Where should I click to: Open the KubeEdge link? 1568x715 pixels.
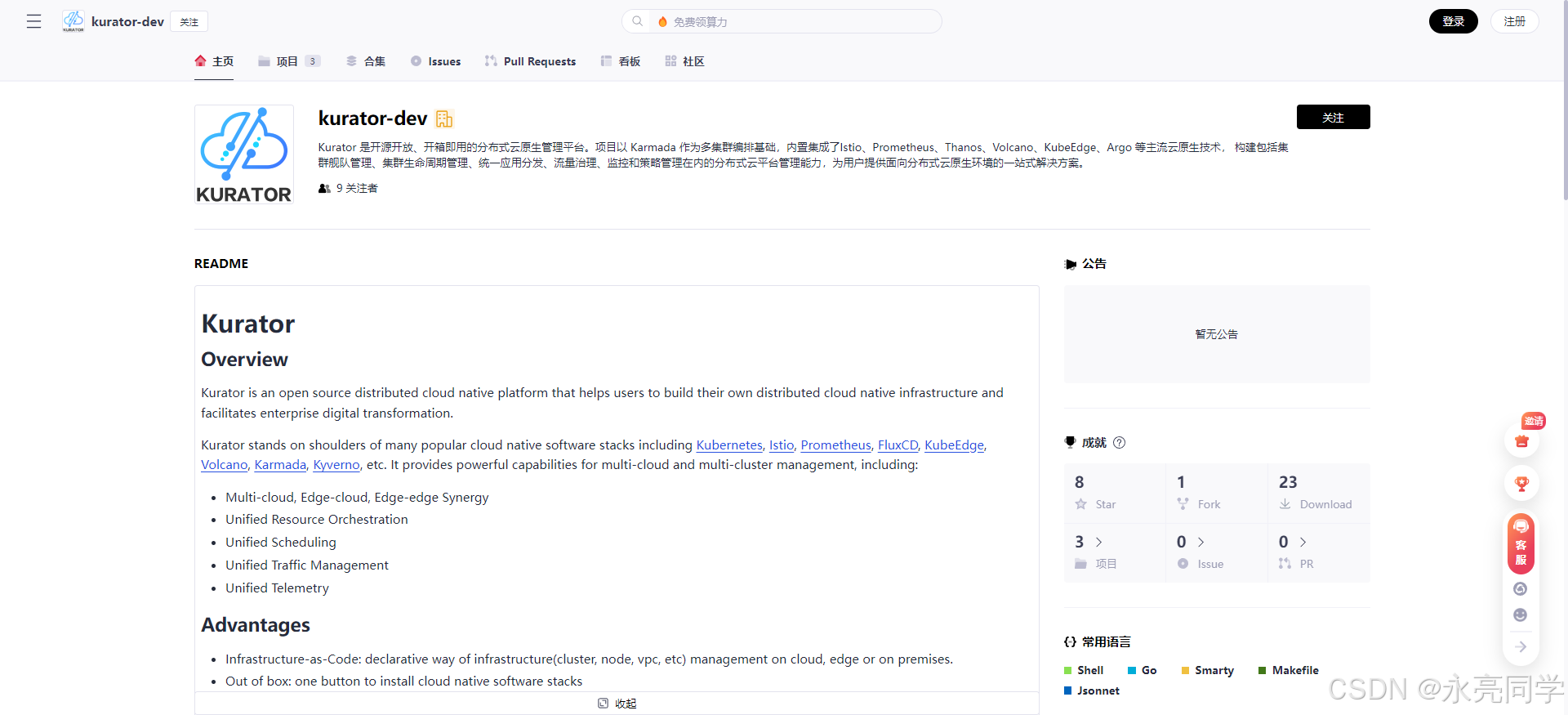[x=954, y=445]
